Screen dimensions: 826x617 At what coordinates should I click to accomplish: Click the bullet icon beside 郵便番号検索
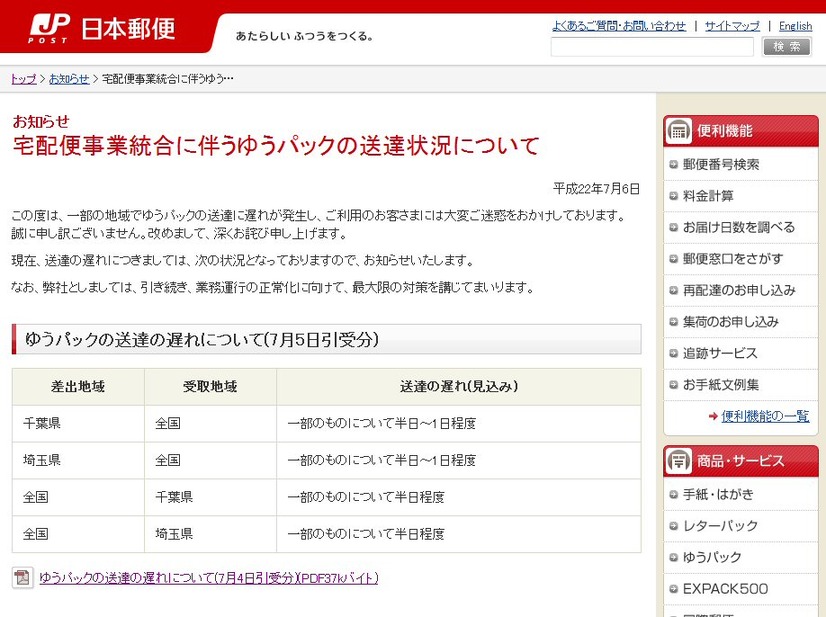coord(673,164)
